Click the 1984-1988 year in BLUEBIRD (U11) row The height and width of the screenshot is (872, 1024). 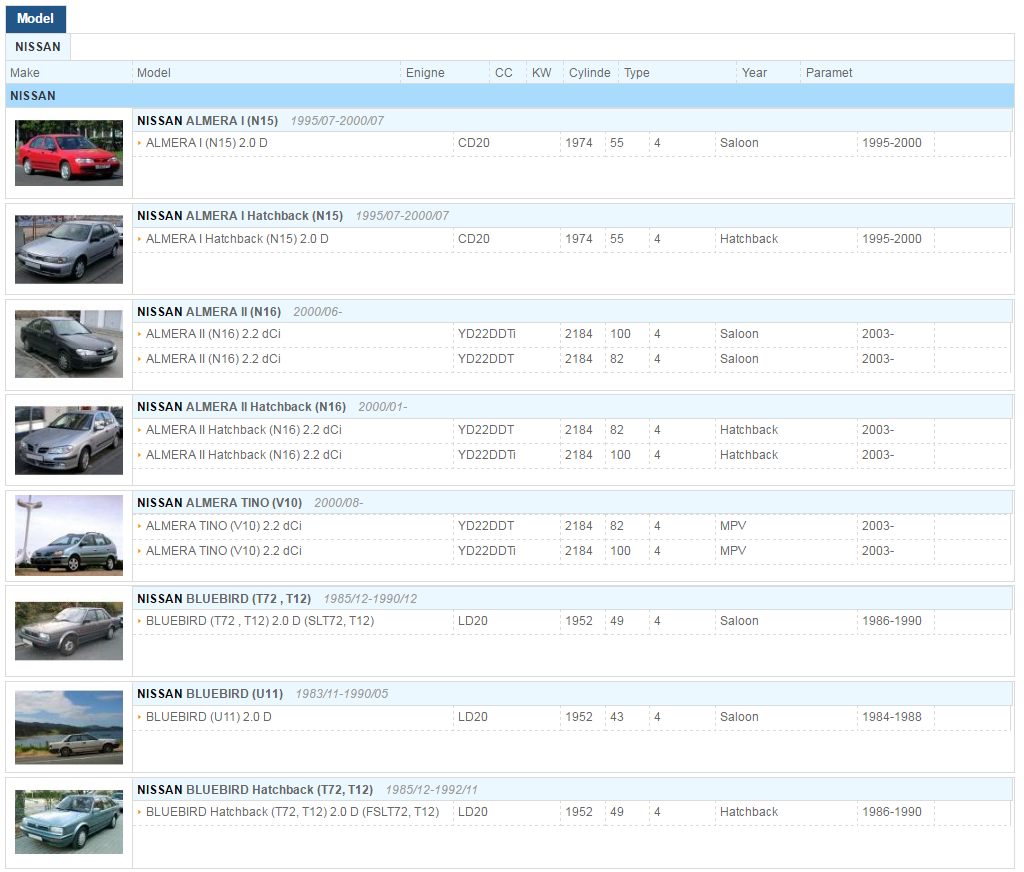coord(891,717)
